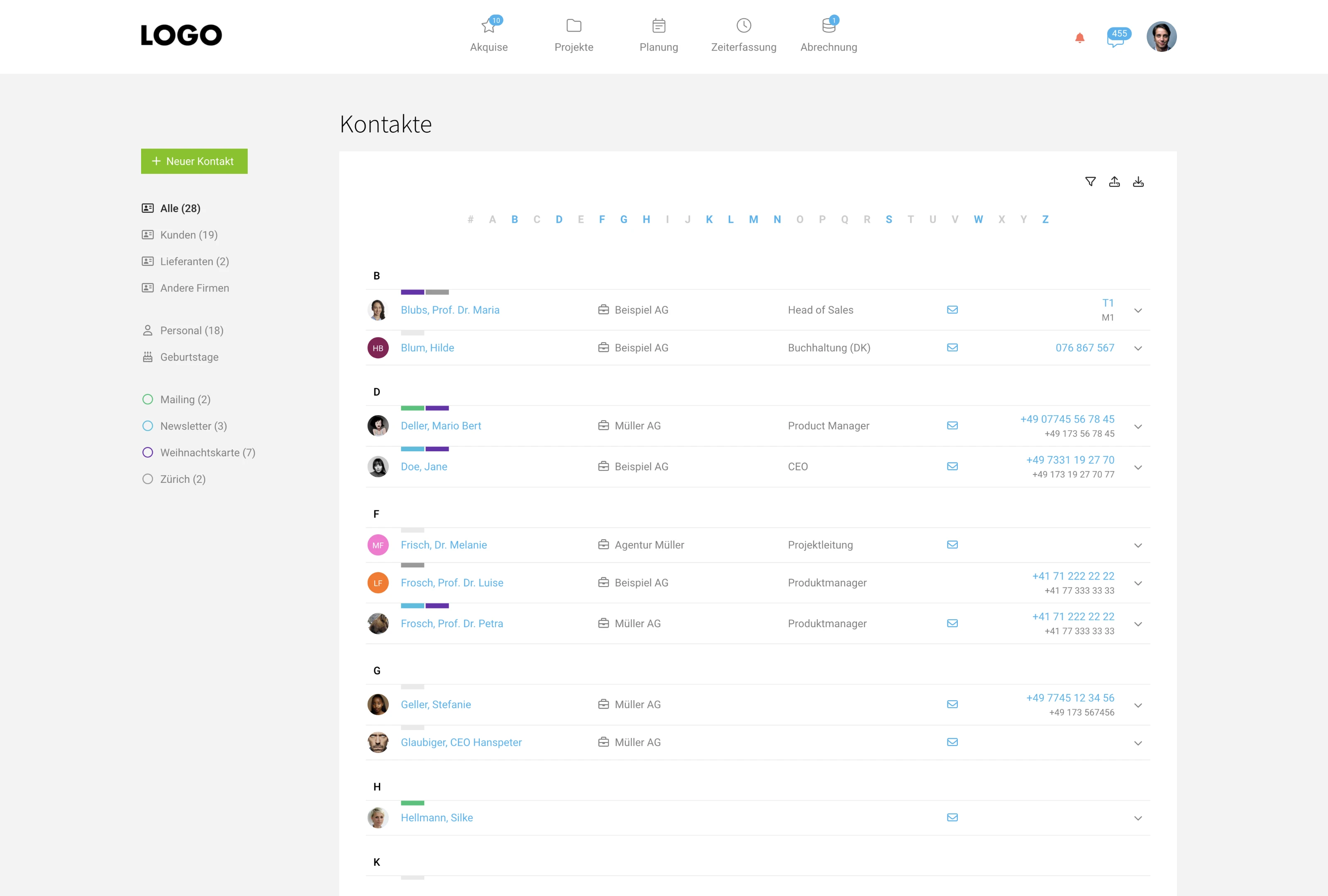1328x896 pixels.
Task: Open contact link Frosch, Prof. Dr. Petra
Action: 452,623
